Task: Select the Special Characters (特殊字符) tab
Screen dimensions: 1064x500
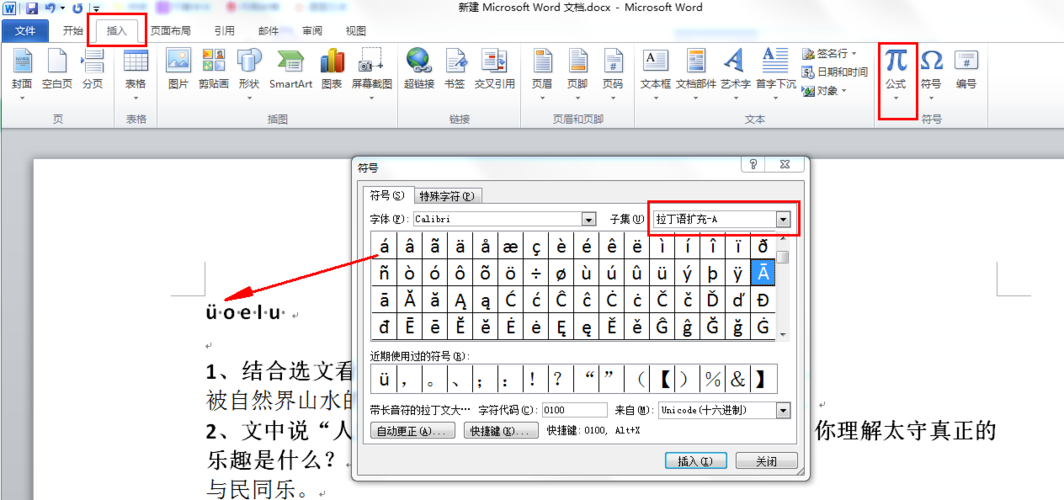Action: coord(447,196)
